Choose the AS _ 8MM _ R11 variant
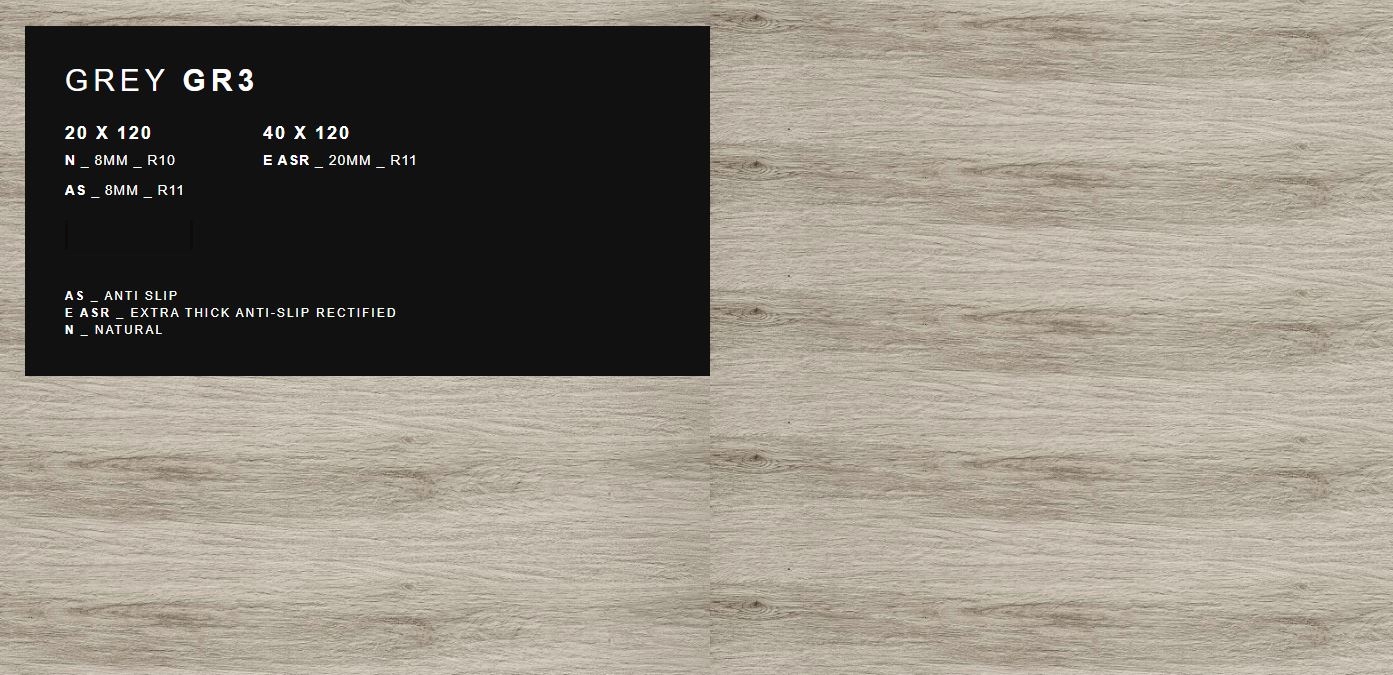The height and width of the screenshot is (675, 1393). 124,191
